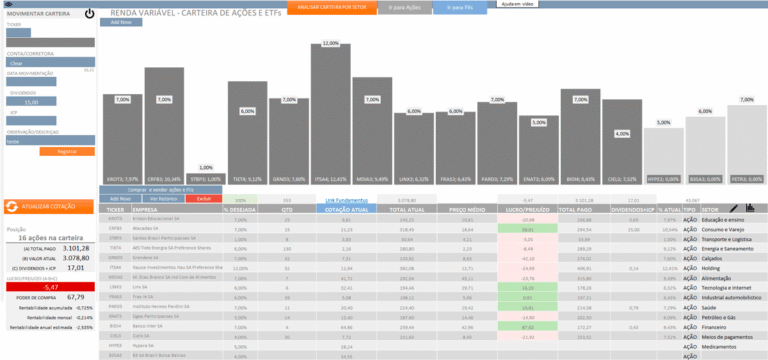Click the Dividendos field showing 15,00
Screen dimensions: 768x360
coord(31,101)
